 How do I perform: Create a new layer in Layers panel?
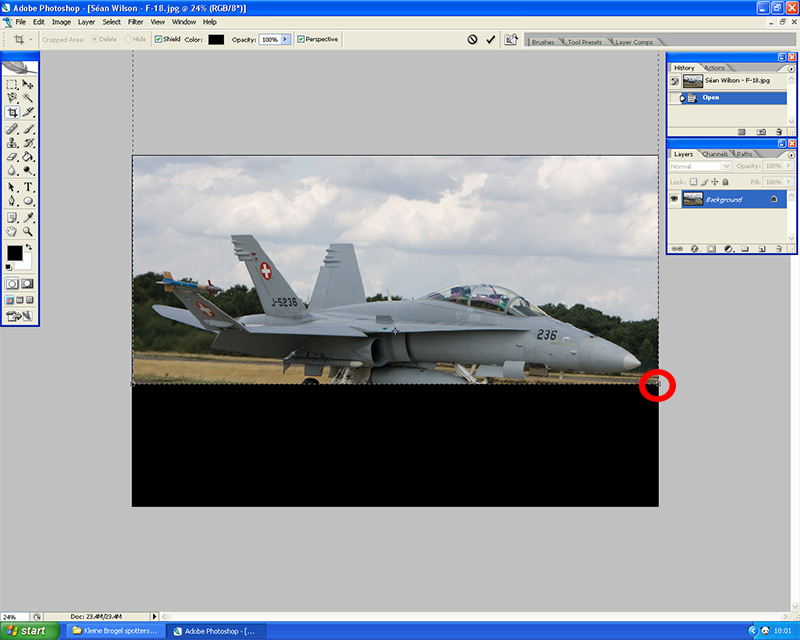pos(762,249)
